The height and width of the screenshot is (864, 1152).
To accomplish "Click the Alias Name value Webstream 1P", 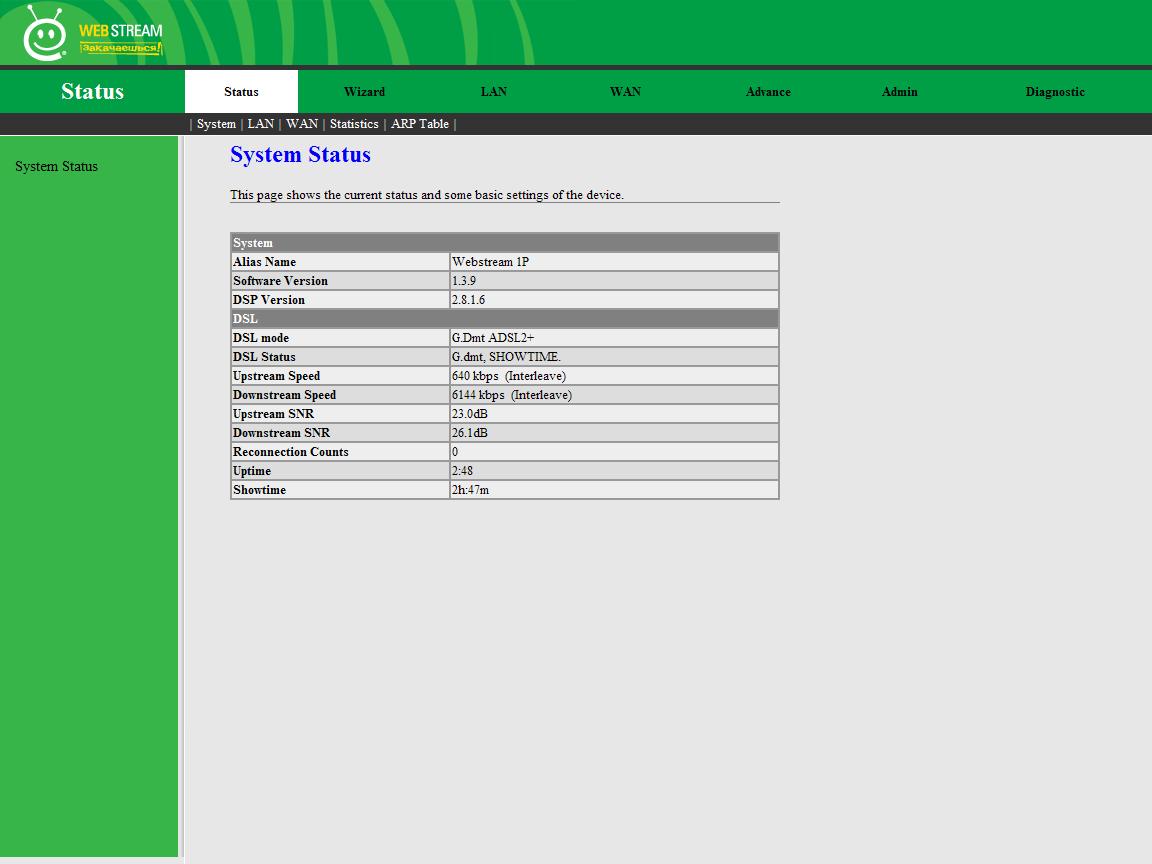I will click(490, 262).
